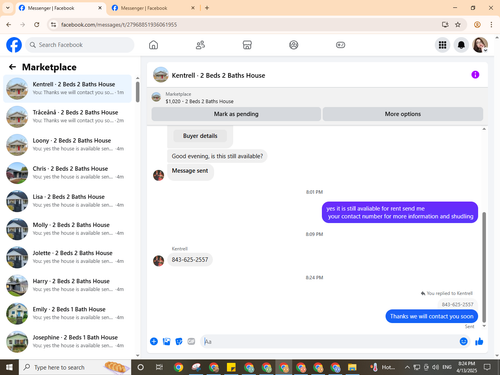Show hidden system tray icons

(407, 367)
